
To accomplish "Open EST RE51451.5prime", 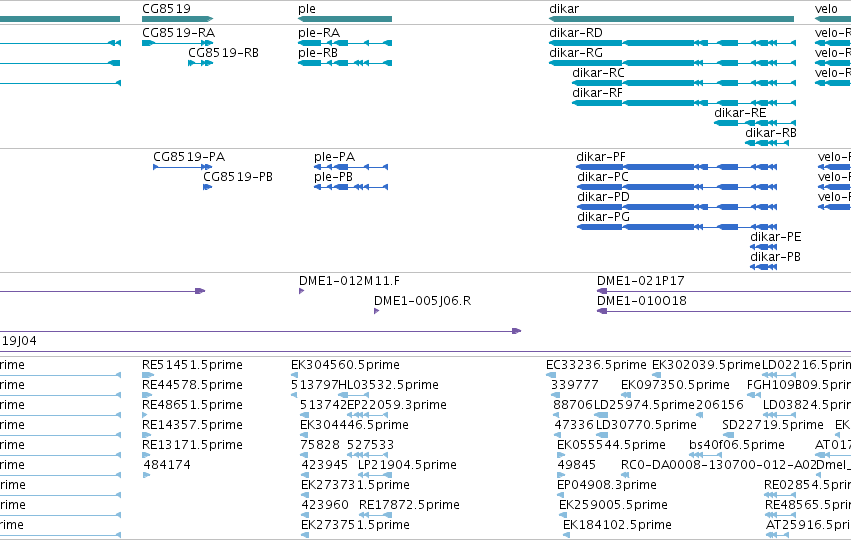I will [x=192, y=365].
